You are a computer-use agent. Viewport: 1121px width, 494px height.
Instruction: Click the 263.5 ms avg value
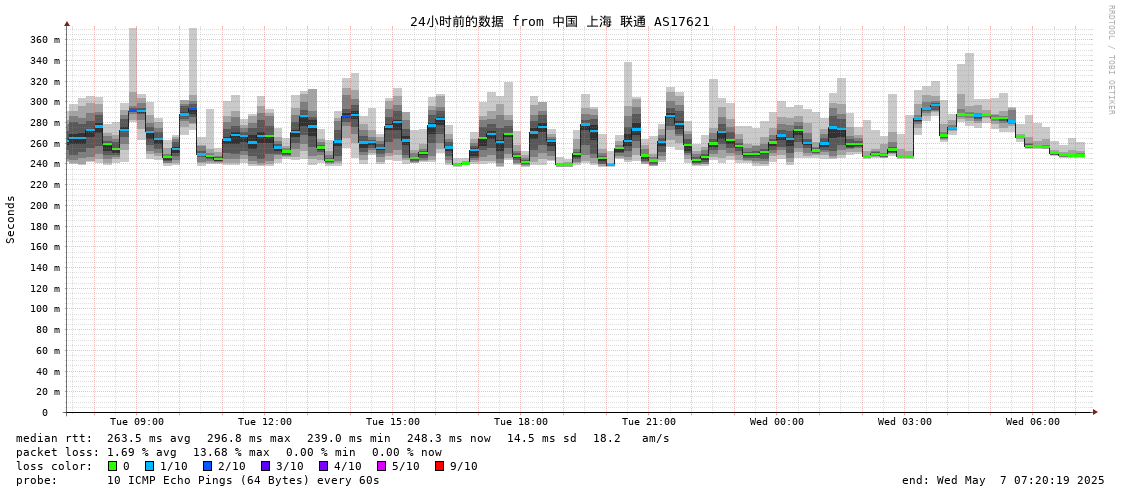coord(149,438)
